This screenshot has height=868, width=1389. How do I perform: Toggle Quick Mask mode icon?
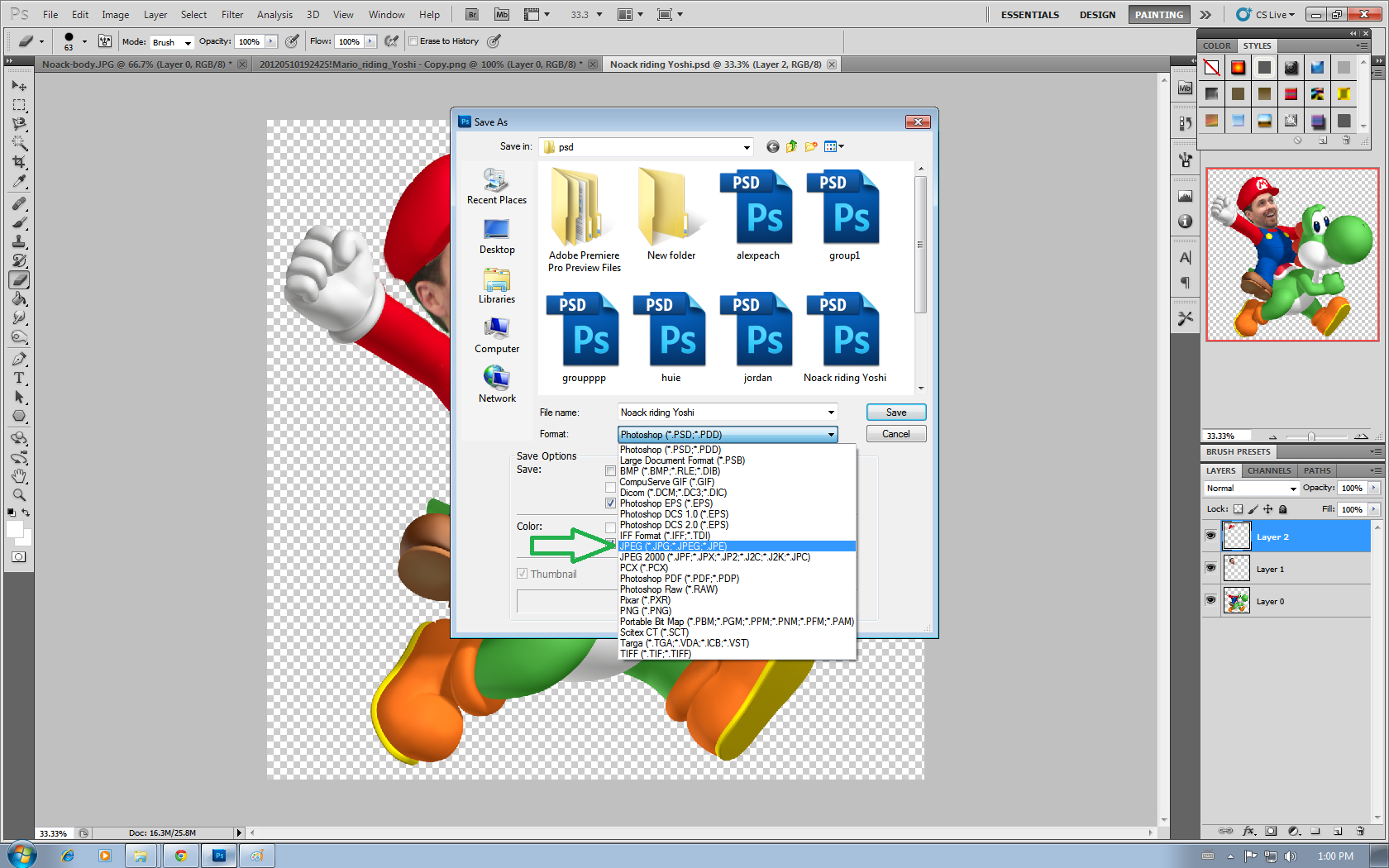(x=18, y=557)
